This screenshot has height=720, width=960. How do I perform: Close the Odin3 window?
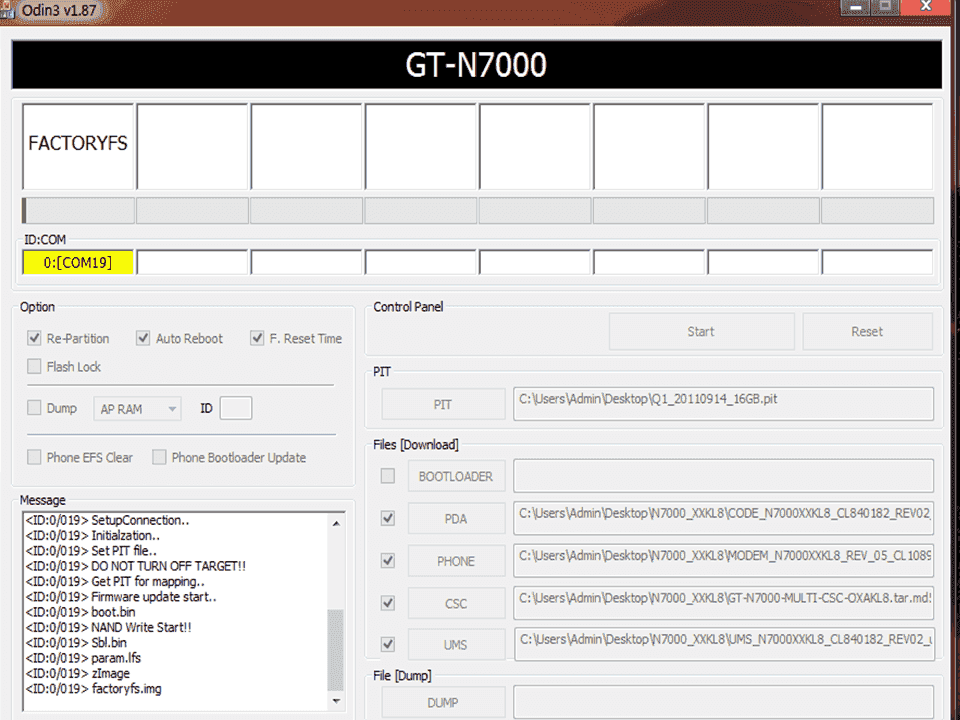coord(927,7)
